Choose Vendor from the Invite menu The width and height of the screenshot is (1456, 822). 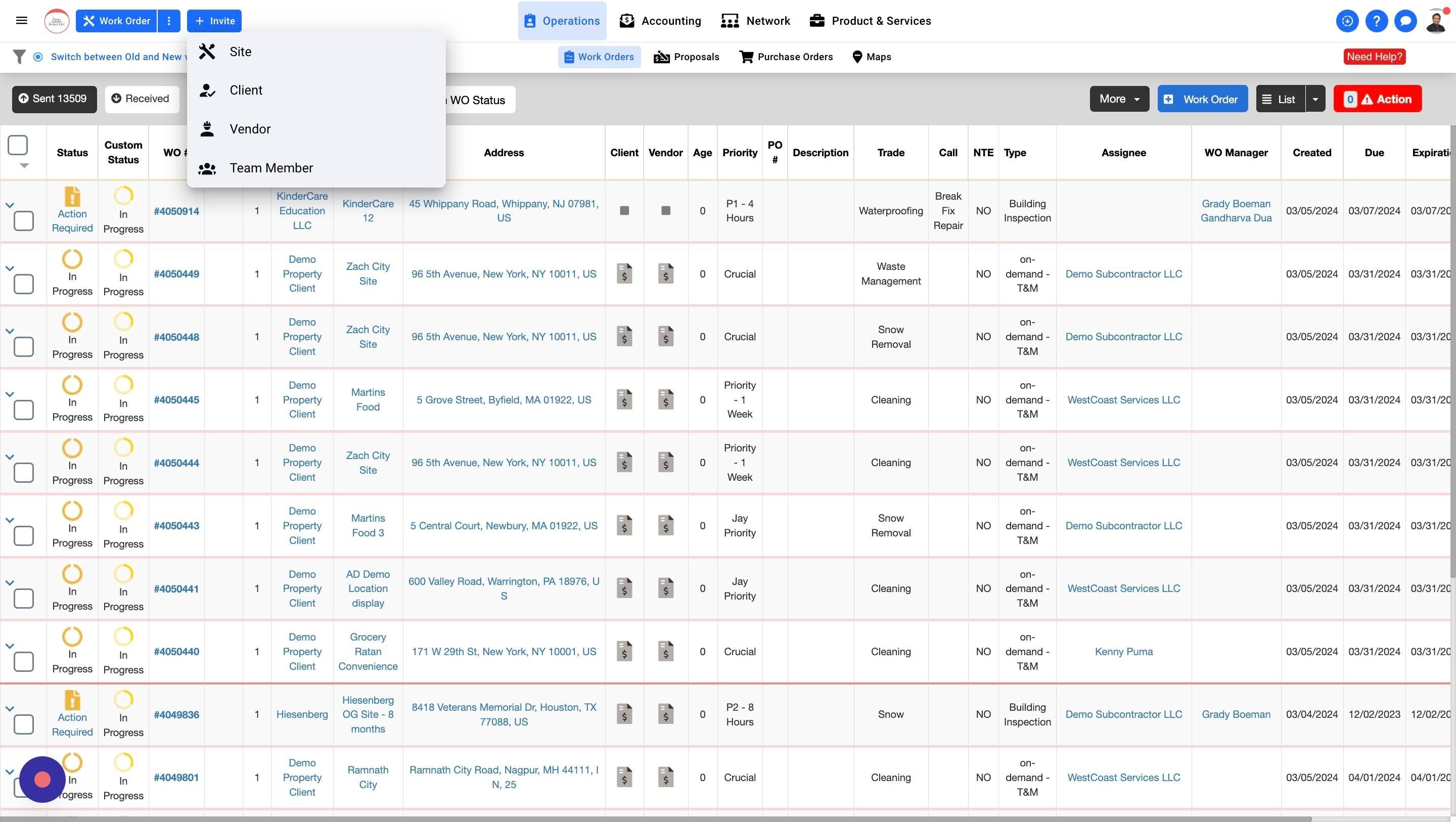(x=250, y=129)
